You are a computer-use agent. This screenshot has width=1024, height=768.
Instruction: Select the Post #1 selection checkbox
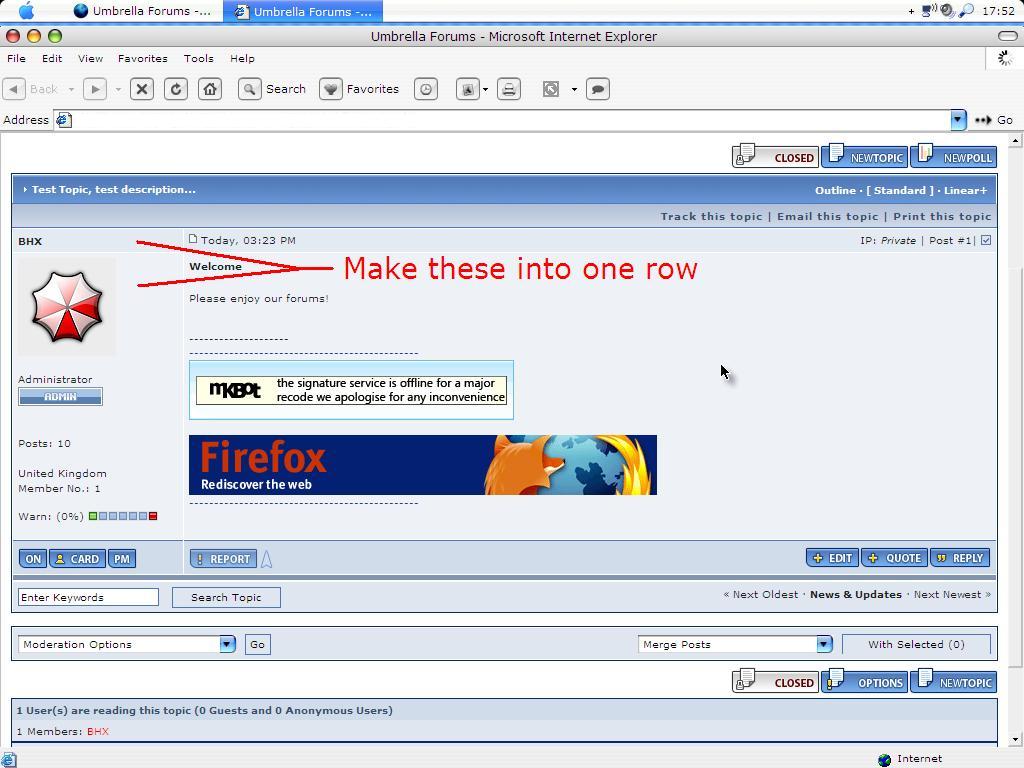pyautogui.click(x=985, y=240)
